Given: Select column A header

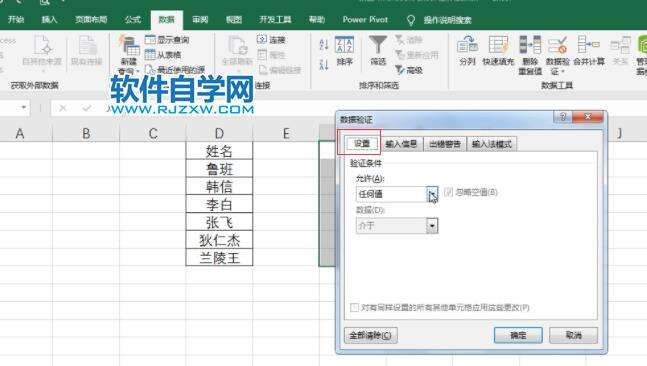Looking at the screenshot, I should 20,133.
